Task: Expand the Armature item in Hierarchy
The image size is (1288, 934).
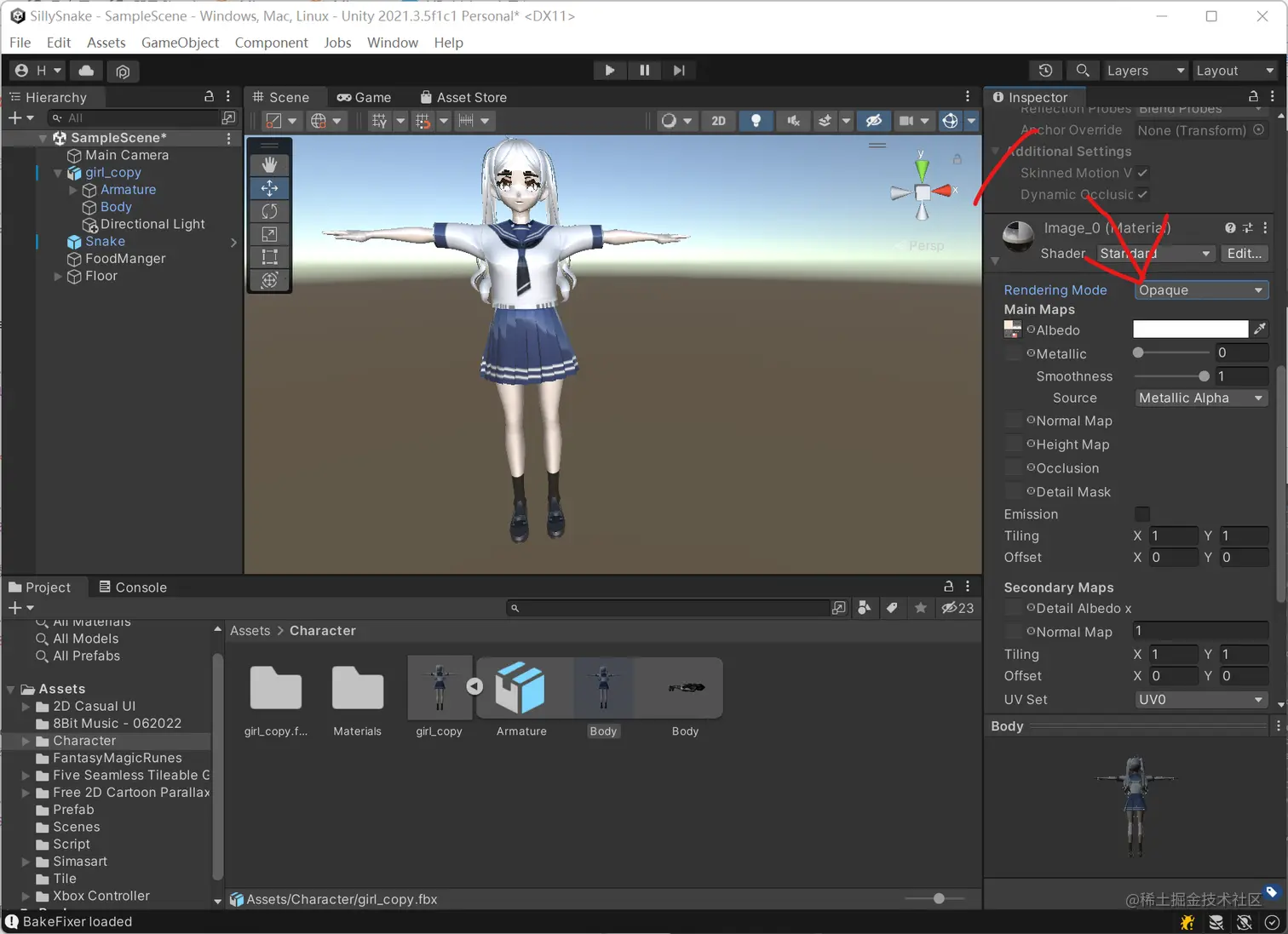Action: point(73,189)
